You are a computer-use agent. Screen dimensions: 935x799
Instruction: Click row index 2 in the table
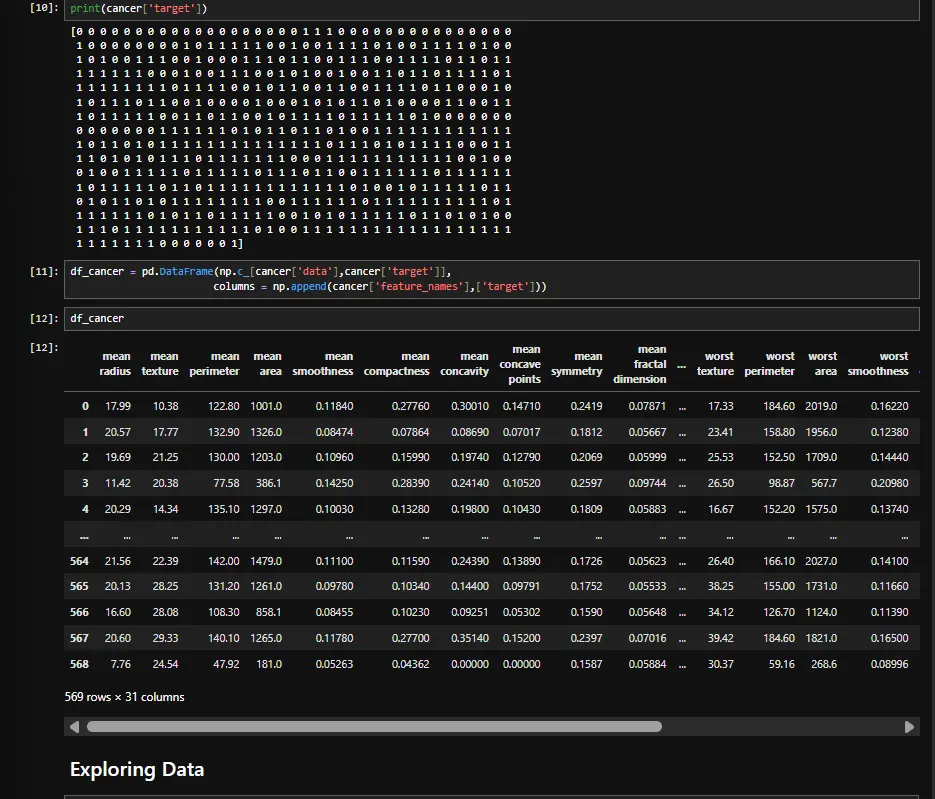[85, 457]
